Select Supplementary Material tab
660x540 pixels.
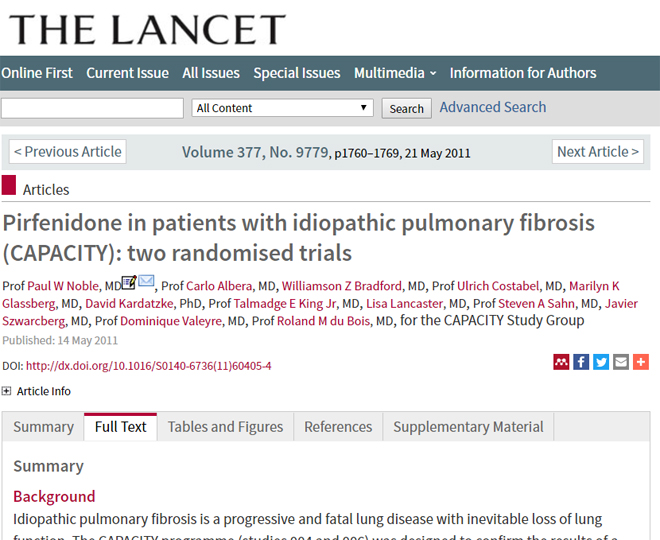(468, 427)
